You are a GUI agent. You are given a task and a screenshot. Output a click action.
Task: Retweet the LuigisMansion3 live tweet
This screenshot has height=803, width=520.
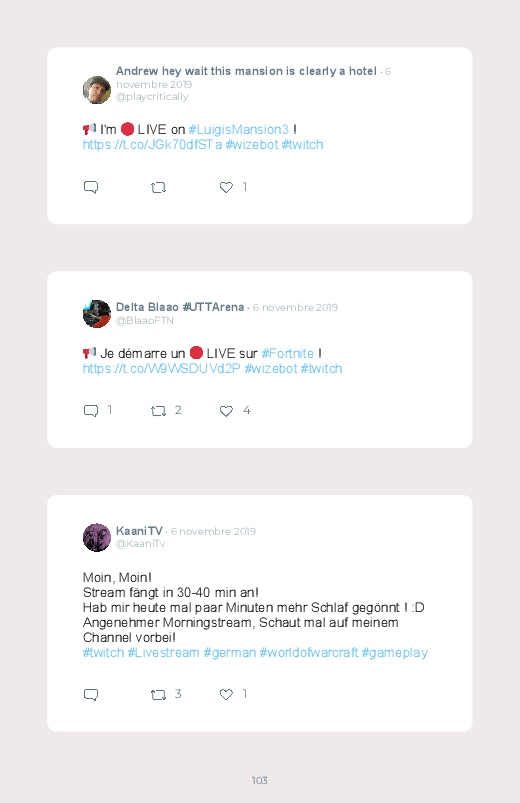click(158, 187)
